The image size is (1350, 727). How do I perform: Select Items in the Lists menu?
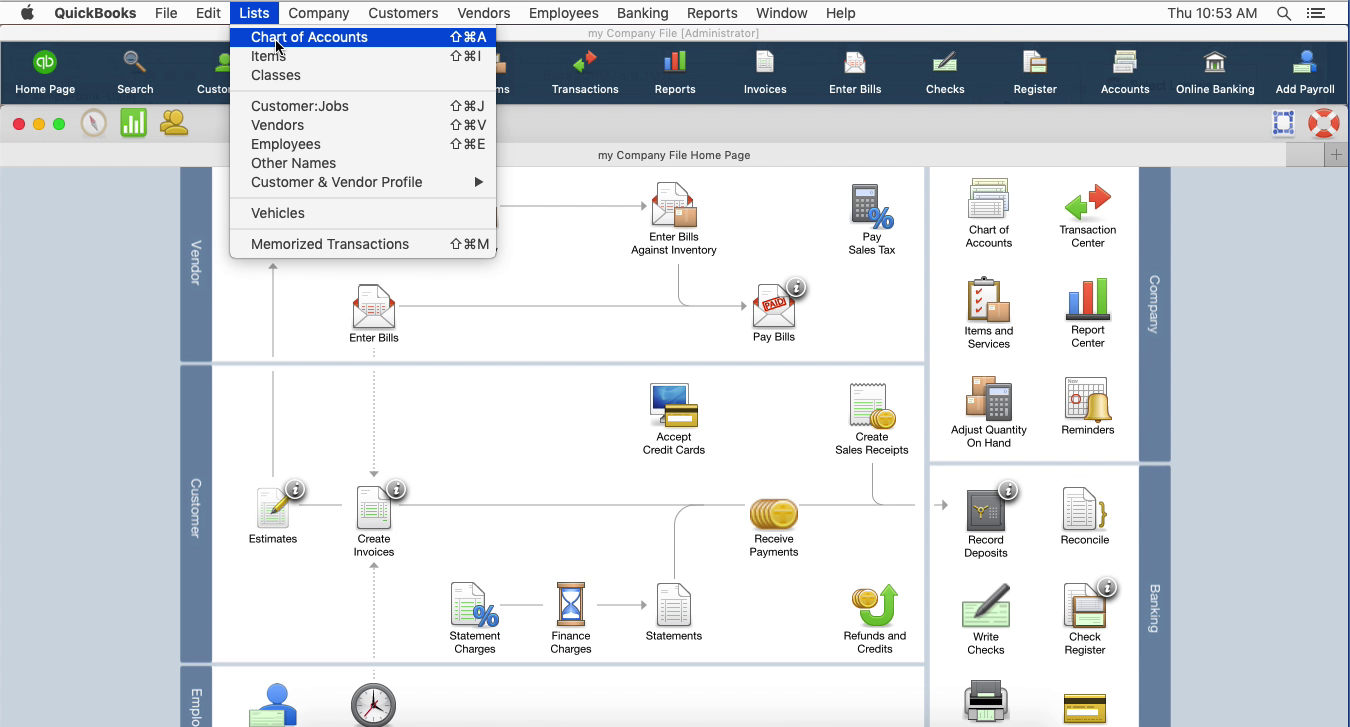pos(362,56)
